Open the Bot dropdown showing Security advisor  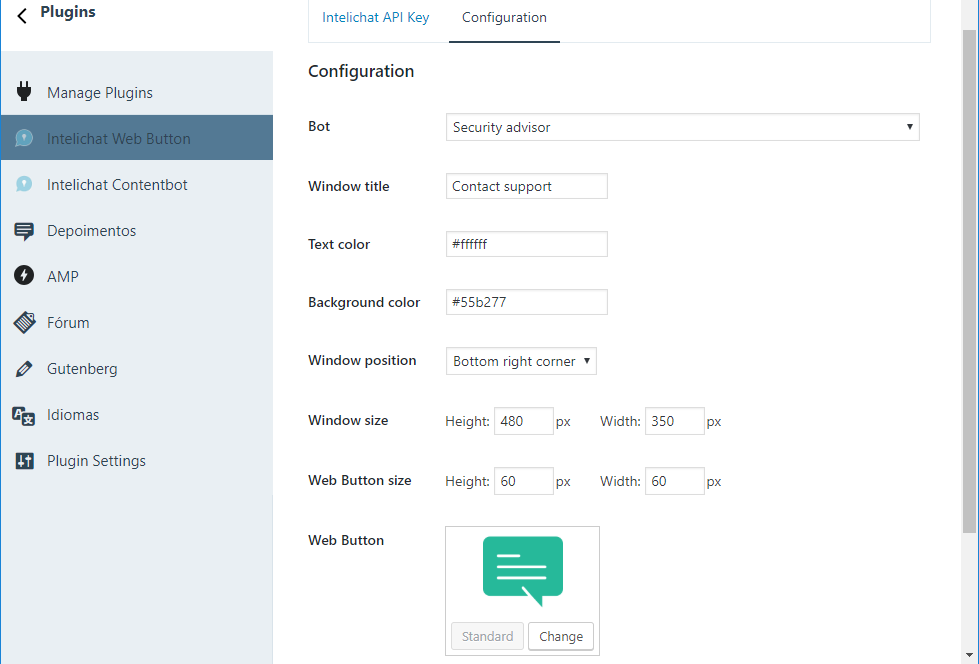[x=682, y=127]
